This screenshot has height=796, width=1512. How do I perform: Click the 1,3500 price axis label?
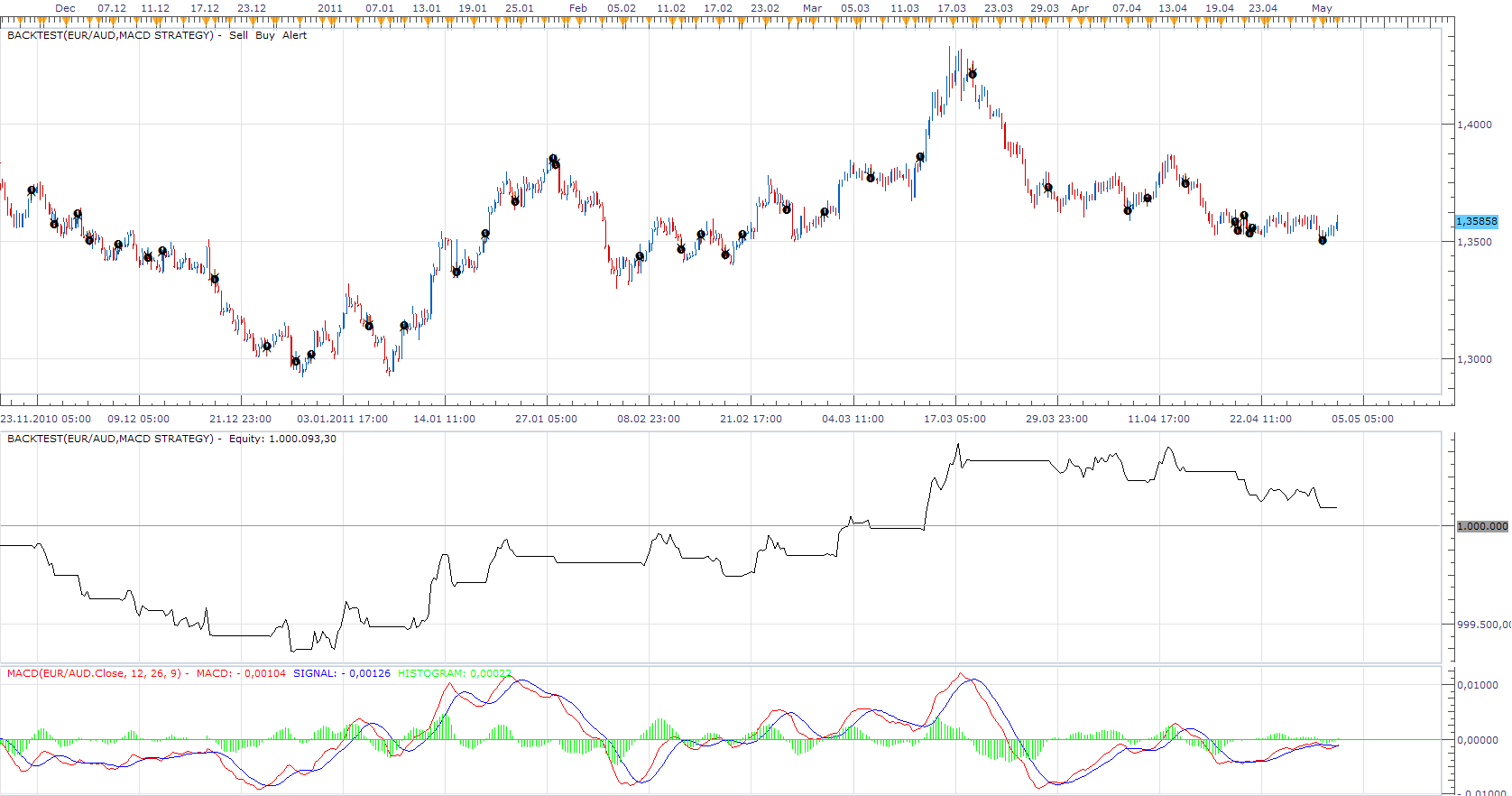point(1474,242)
